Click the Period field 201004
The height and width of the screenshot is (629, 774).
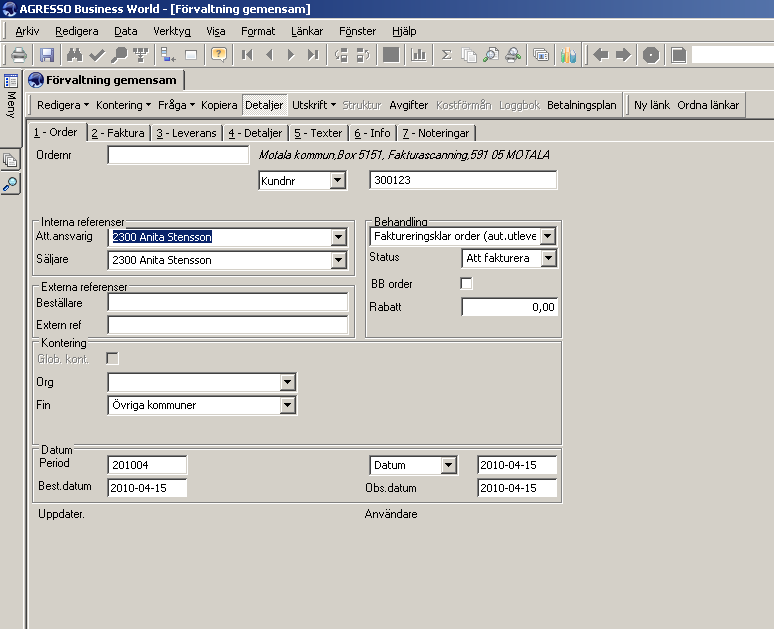tap(147, 465)
